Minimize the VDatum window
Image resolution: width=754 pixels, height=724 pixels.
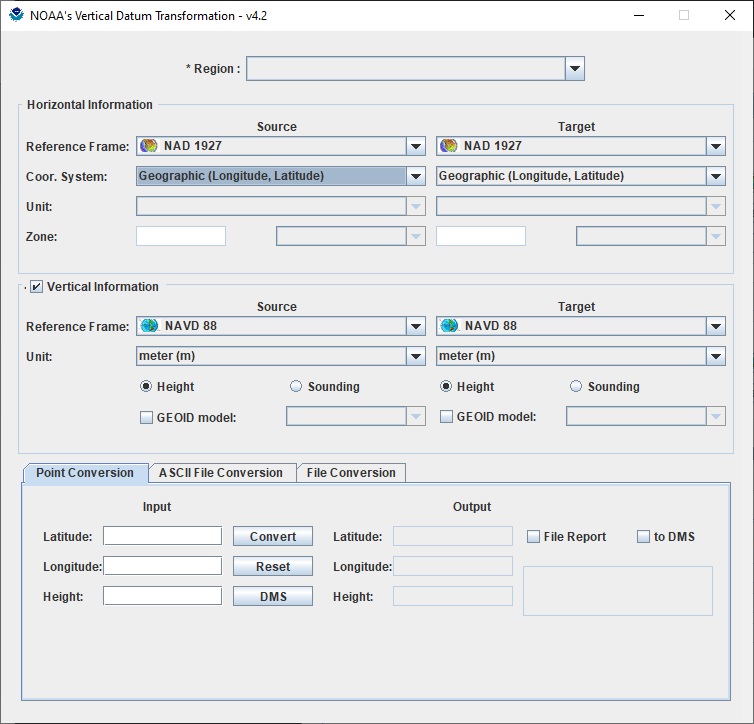click(x=639, y=15)
